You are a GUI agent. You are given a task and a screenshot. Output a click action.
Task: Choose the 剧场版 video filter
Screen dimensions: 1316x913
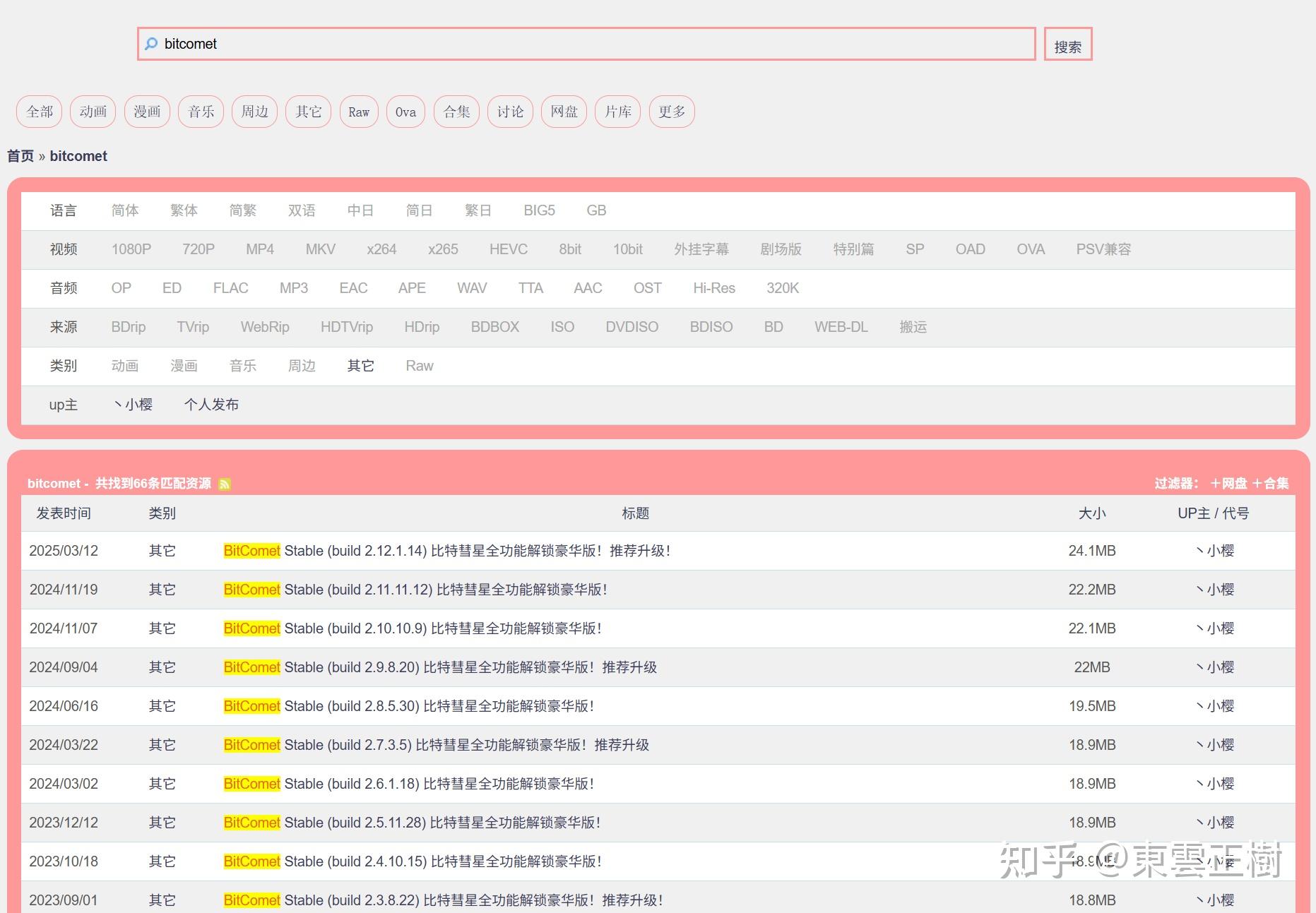(x=781, y=249)
